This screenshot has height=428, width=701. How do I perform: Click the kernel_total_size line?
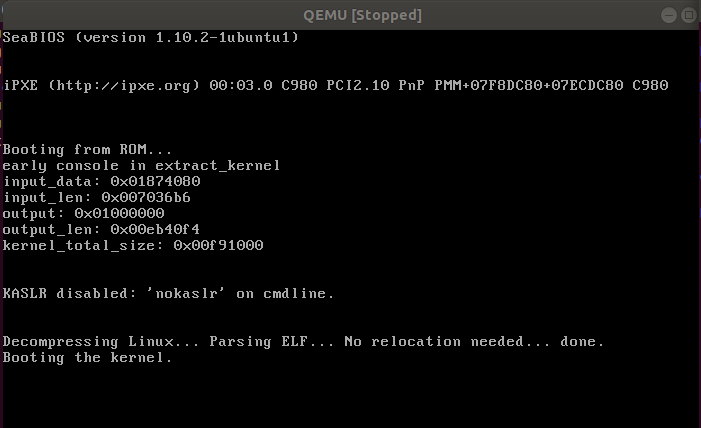point(133,245)
